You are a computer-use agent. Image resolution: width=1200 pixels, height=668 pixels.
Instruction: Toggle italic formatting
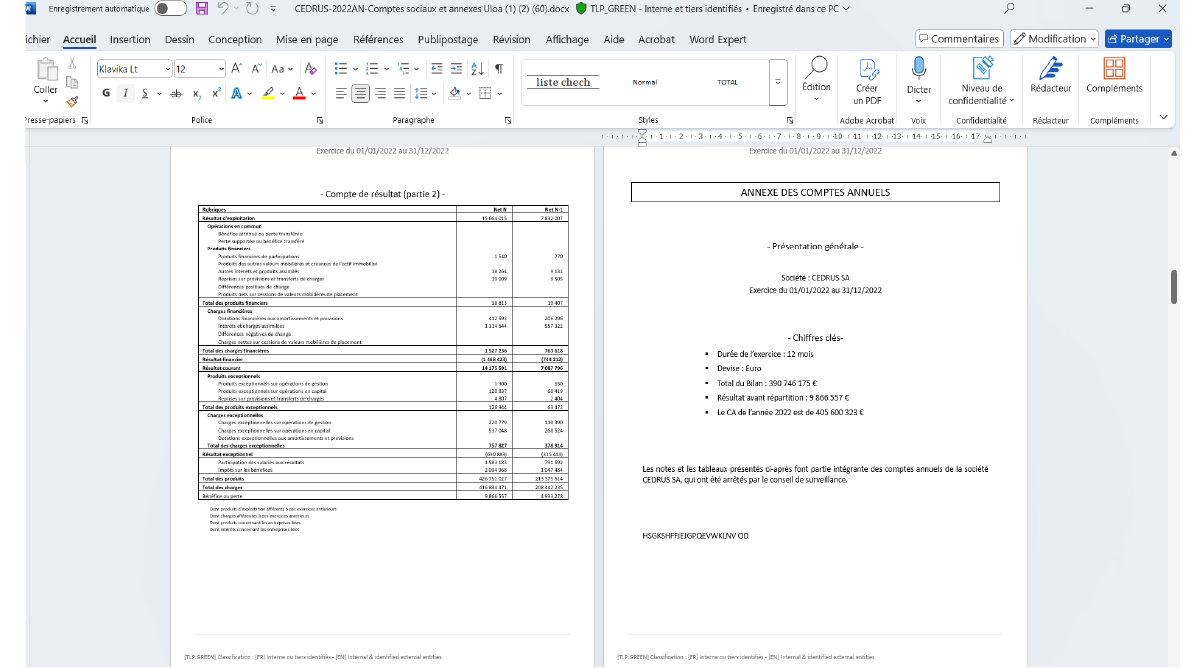point(125,94)
